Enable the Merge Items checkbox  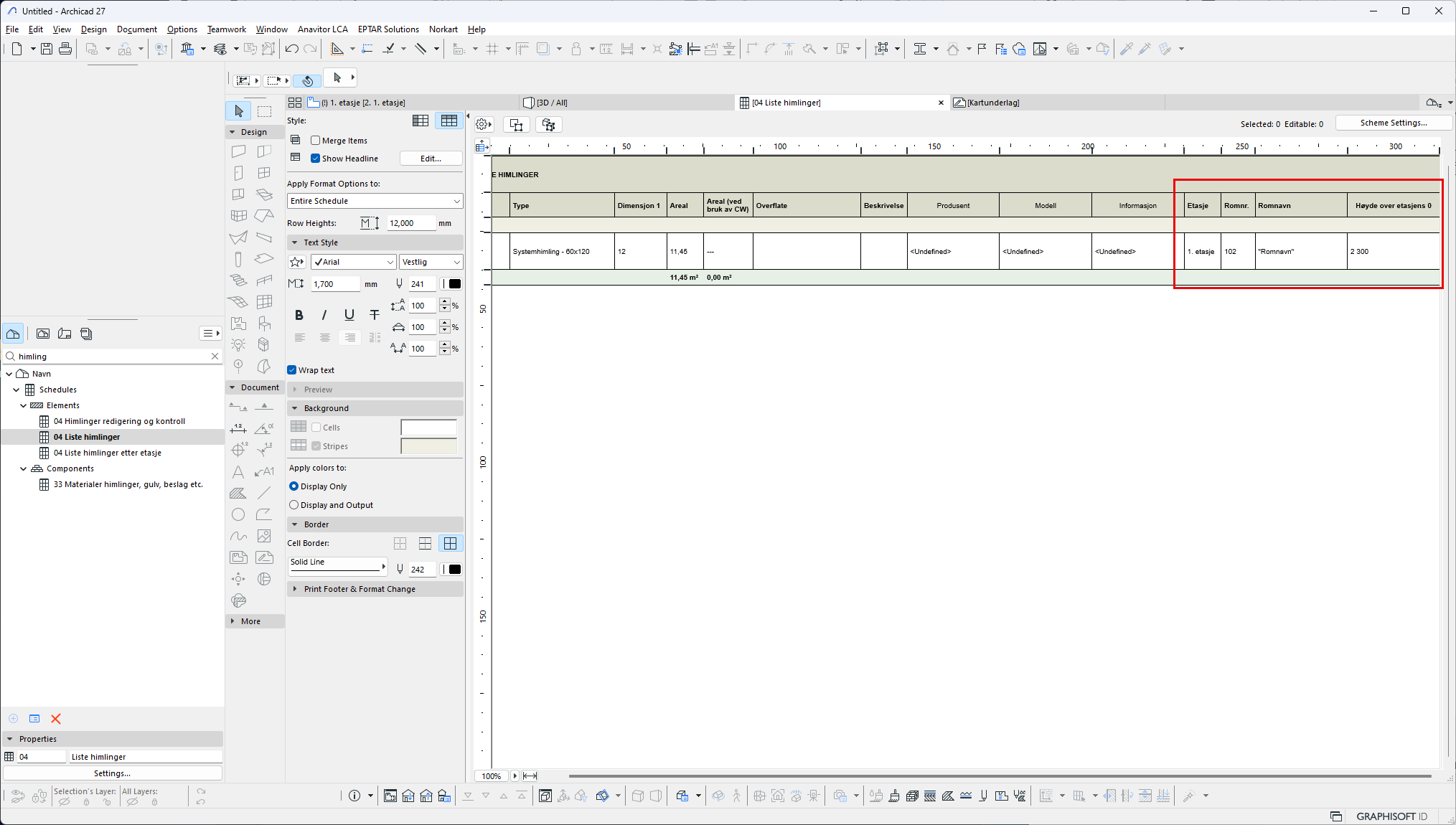click(x=316, y=141)
